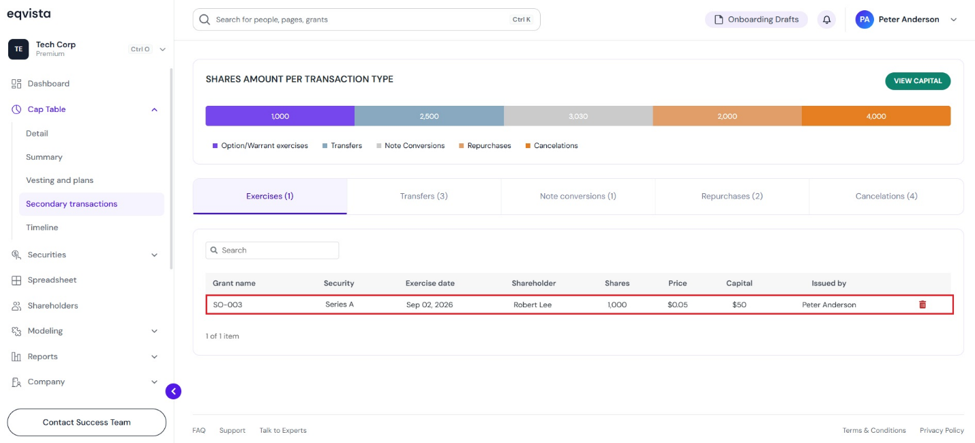Click the Spreadsheet grid icon
Screen dimensions: 975x443
coord(17,280)
